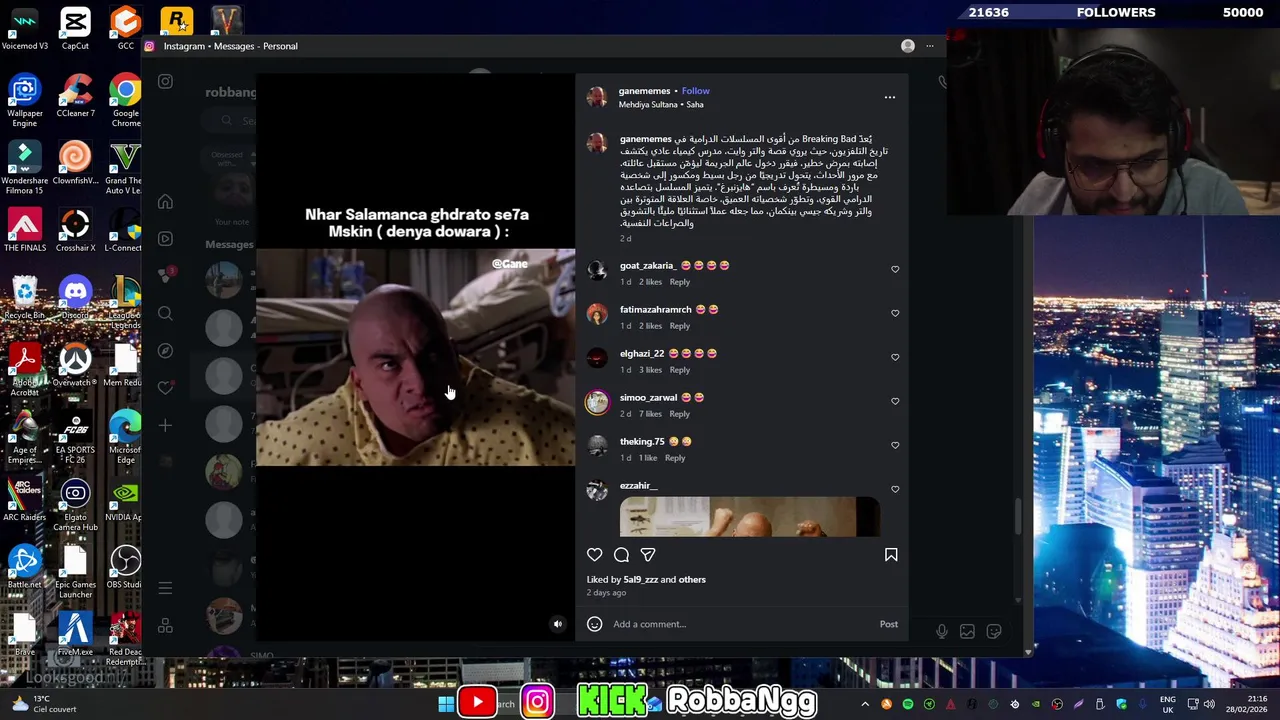This screenshot has width=1280, height=720.
Task: Follow the ganememes account
Action: click(x=696, y=91)
